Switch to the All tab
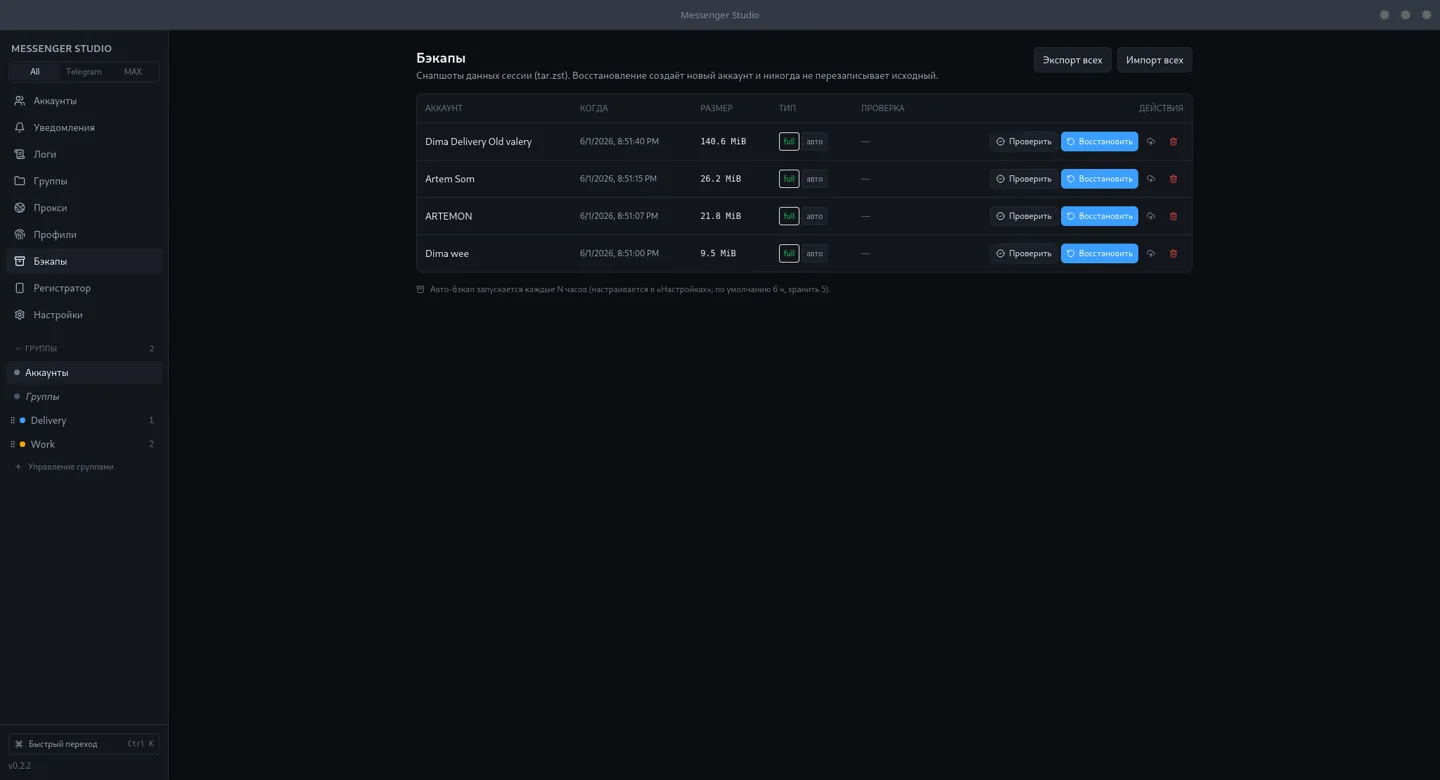The image size is (1440, 780). coord(35,72)
